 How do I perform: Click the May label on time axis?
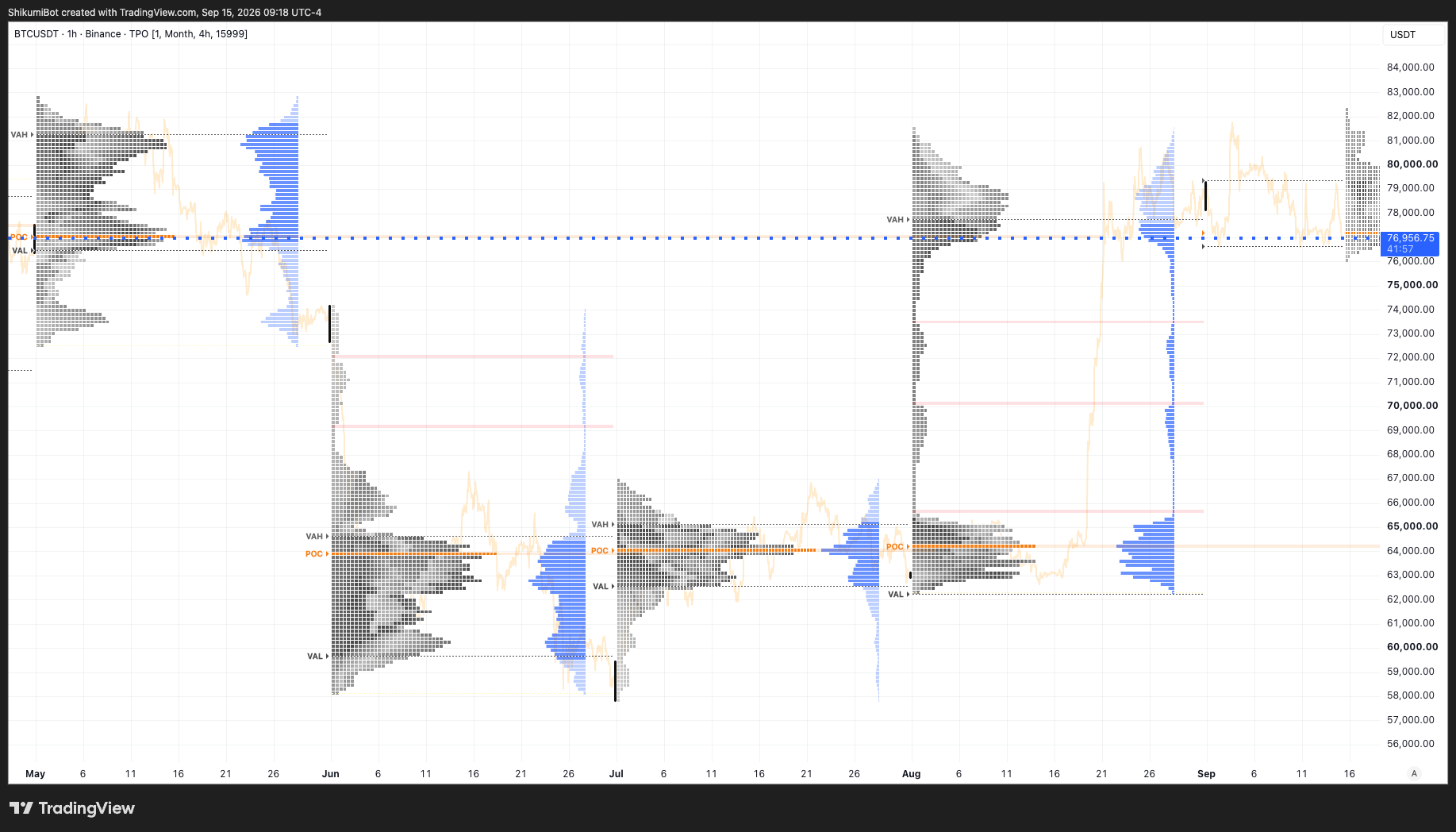(x=36, y=774)
